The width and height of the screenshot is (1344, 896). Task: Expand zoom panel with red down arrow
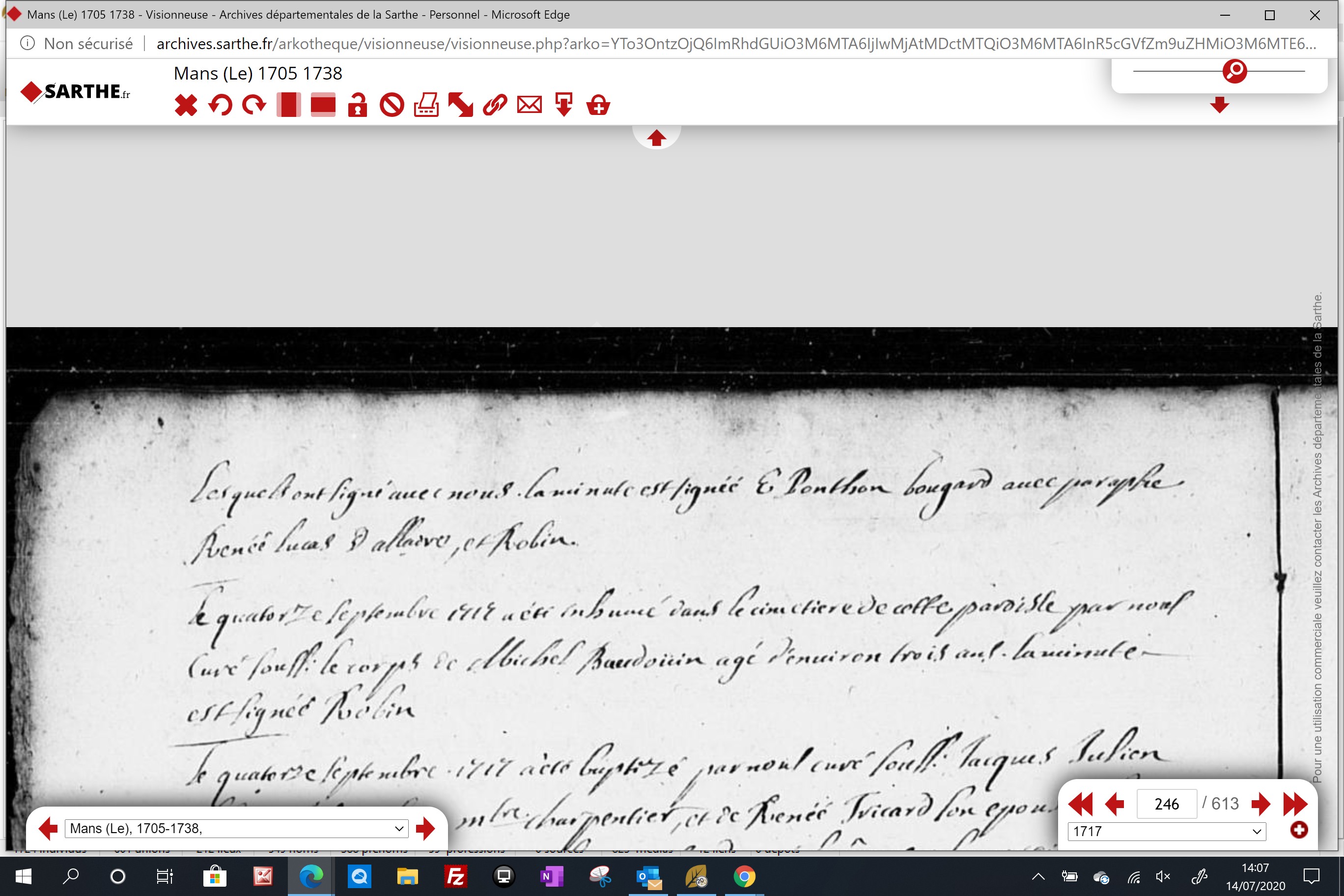[1219, 105]
